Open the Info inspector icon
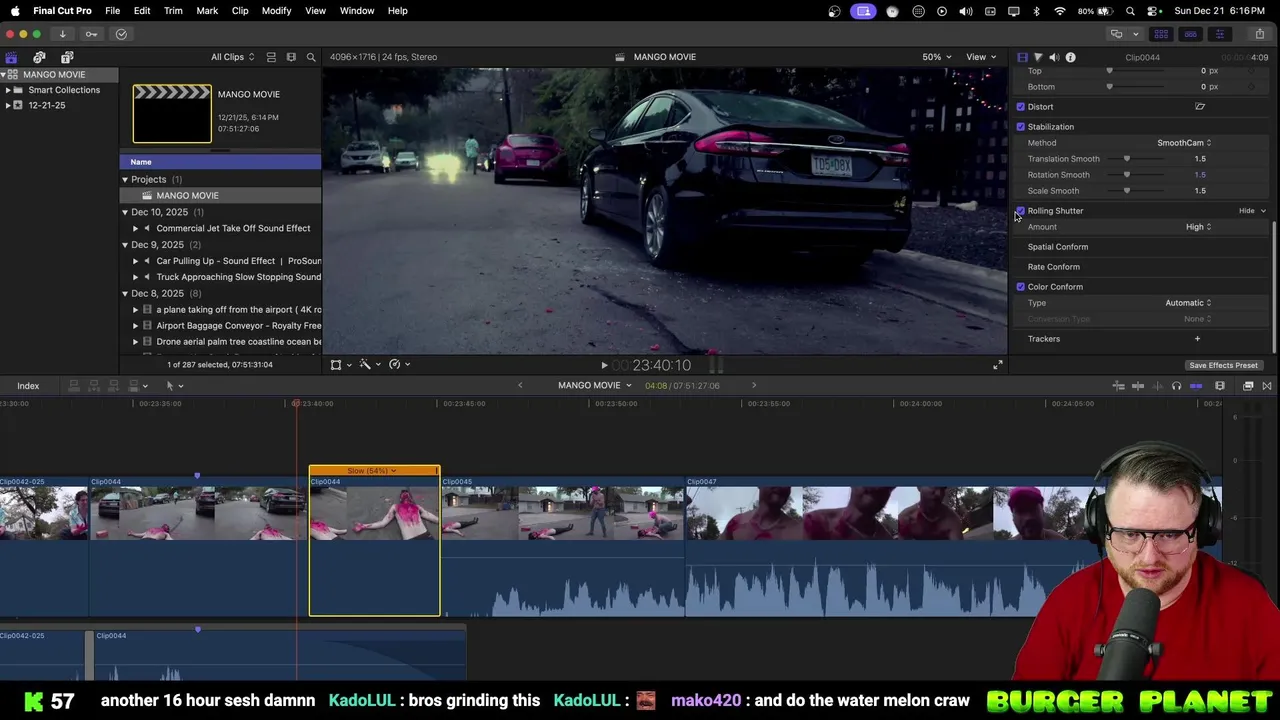Image resolution: width=1280 pixels, height=720 pixels. (x=1070, y=57)
